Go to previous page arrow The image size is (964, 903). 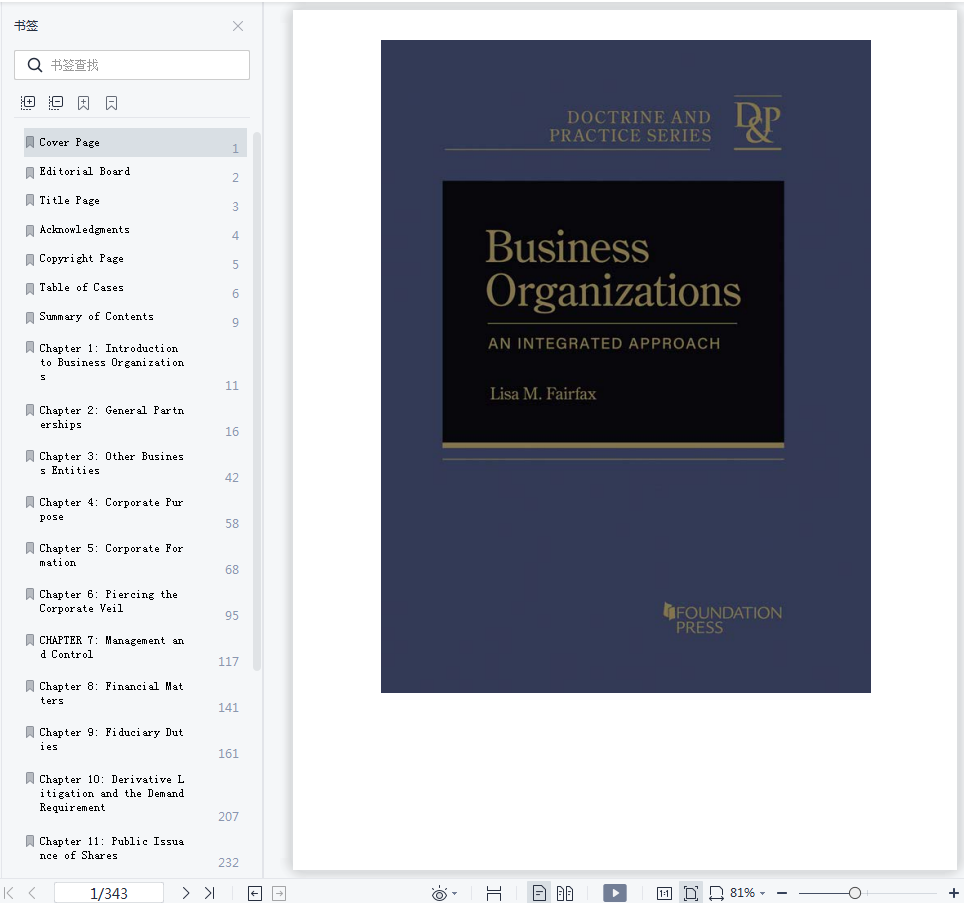point(32,893)
